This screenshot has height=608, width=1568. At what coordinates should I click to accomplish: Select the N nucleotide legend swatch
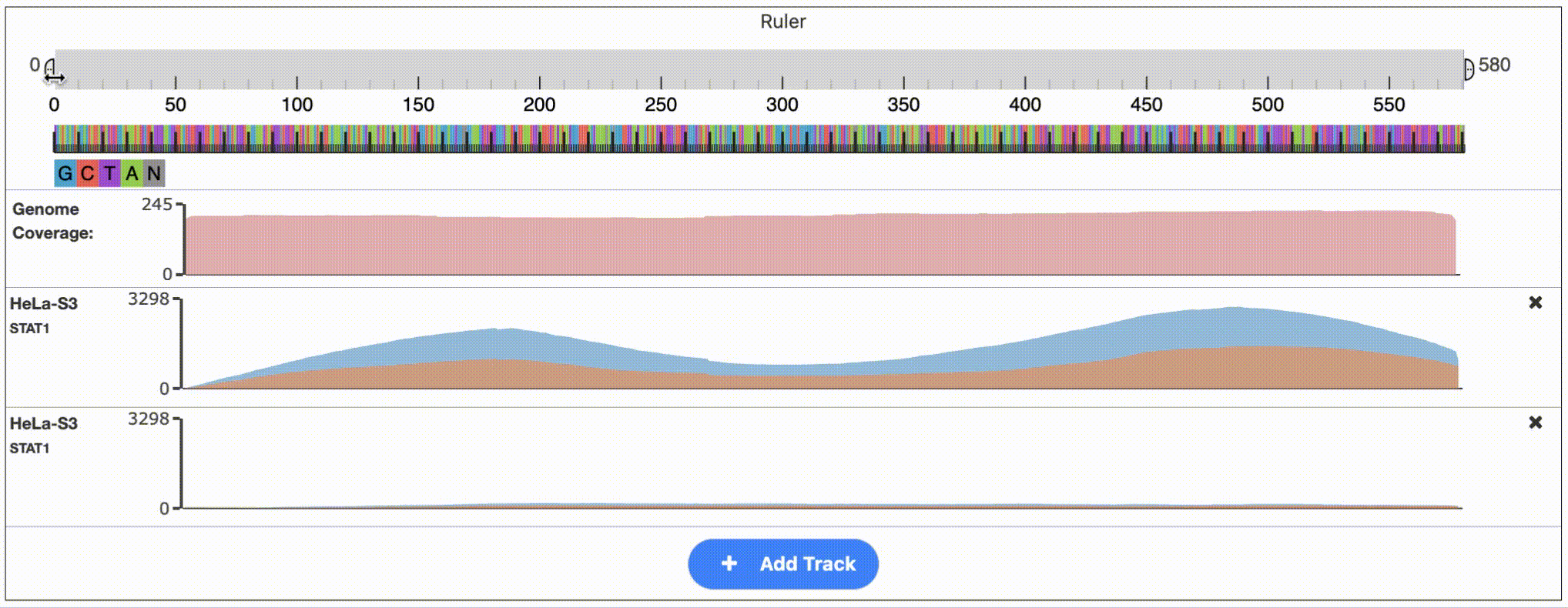pyautogui.click(x=154, y=173)
